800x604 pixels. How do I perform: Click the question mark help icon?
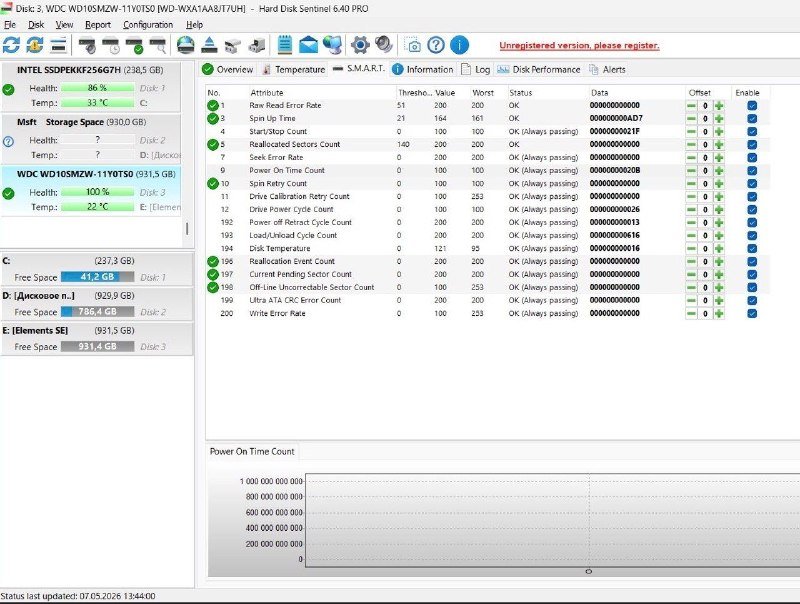[436, 45]
